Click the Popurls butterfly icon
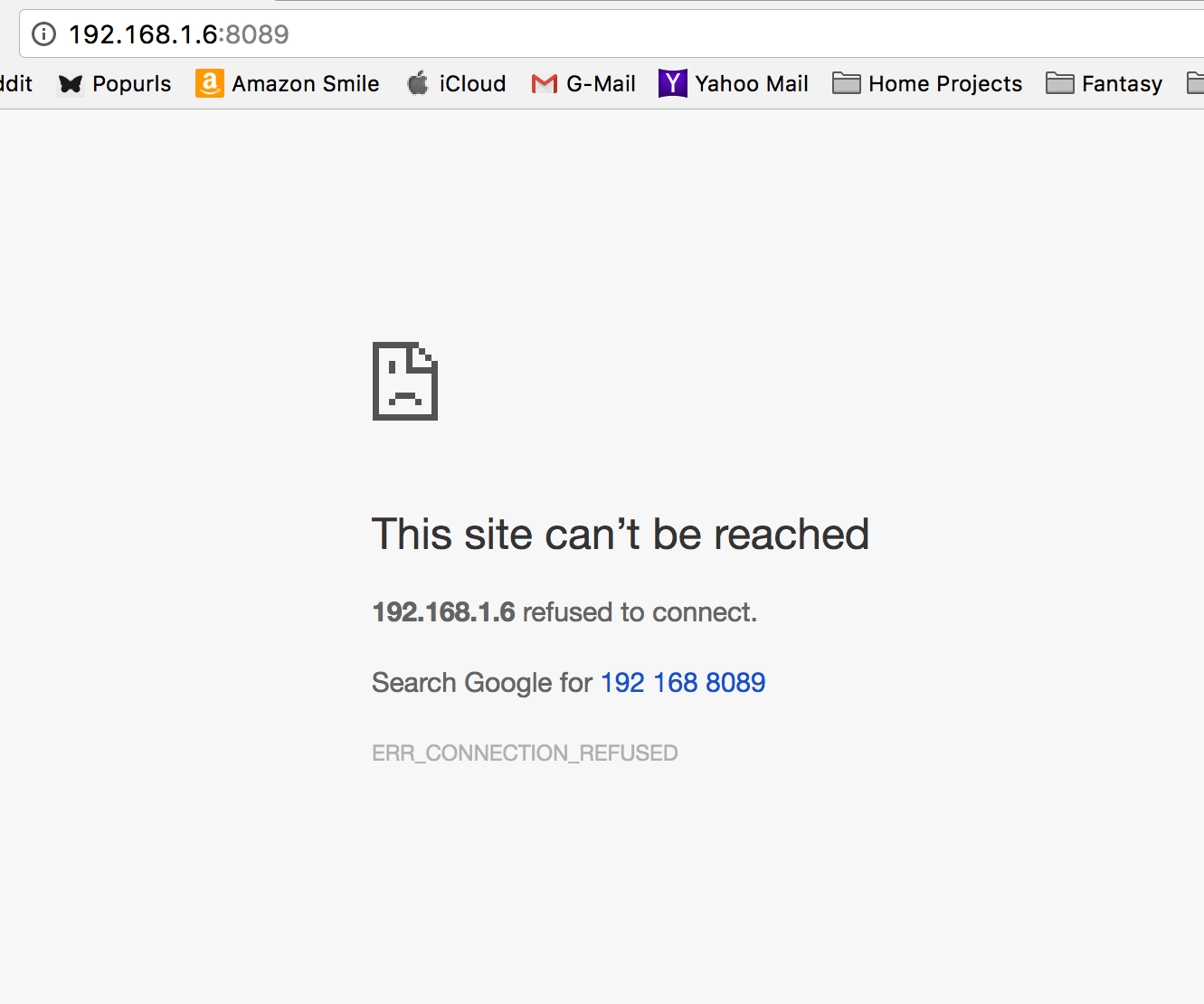This screenshot has height=1004, width=1204. click(x=71, y=84)
